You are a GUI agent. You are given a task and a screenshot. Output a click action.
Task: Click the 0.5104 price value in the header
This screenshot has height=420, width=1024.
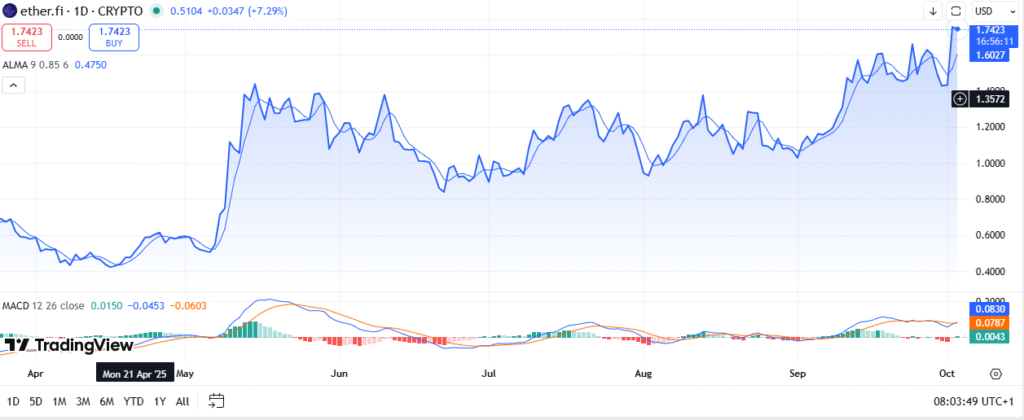pos(184,11)
